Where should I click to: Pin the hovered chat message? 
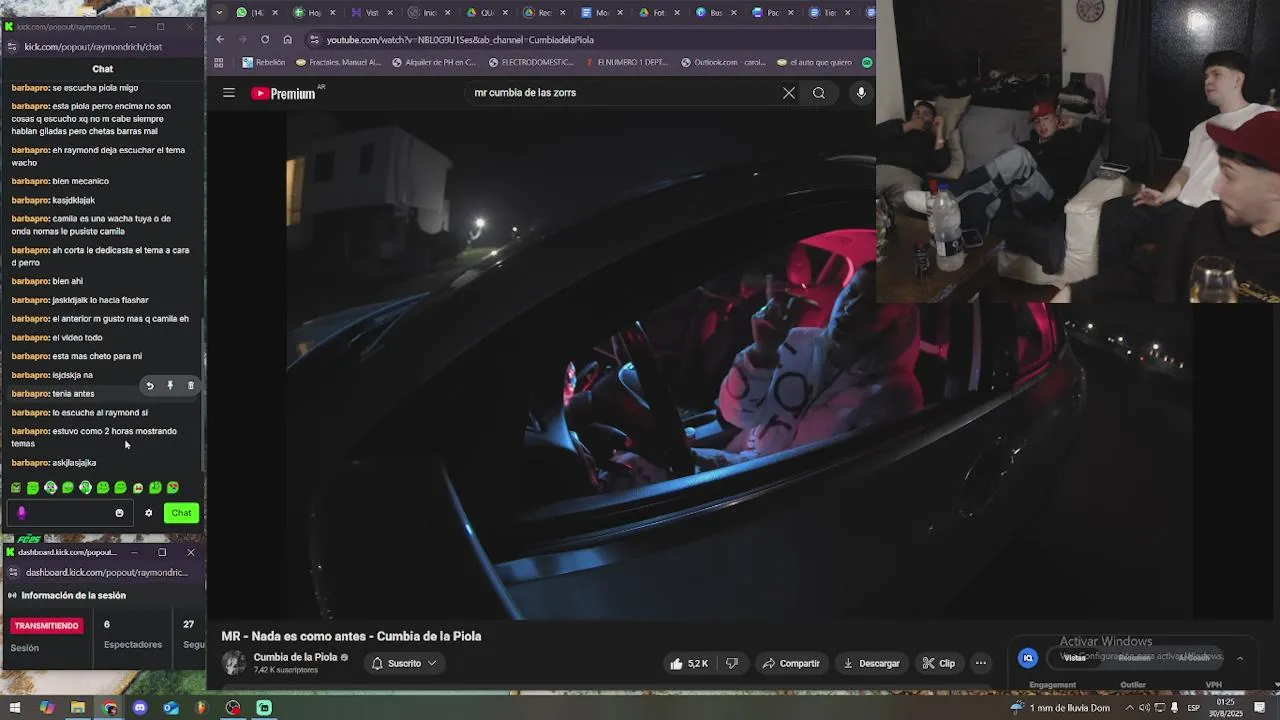click(x=170, y=386)
